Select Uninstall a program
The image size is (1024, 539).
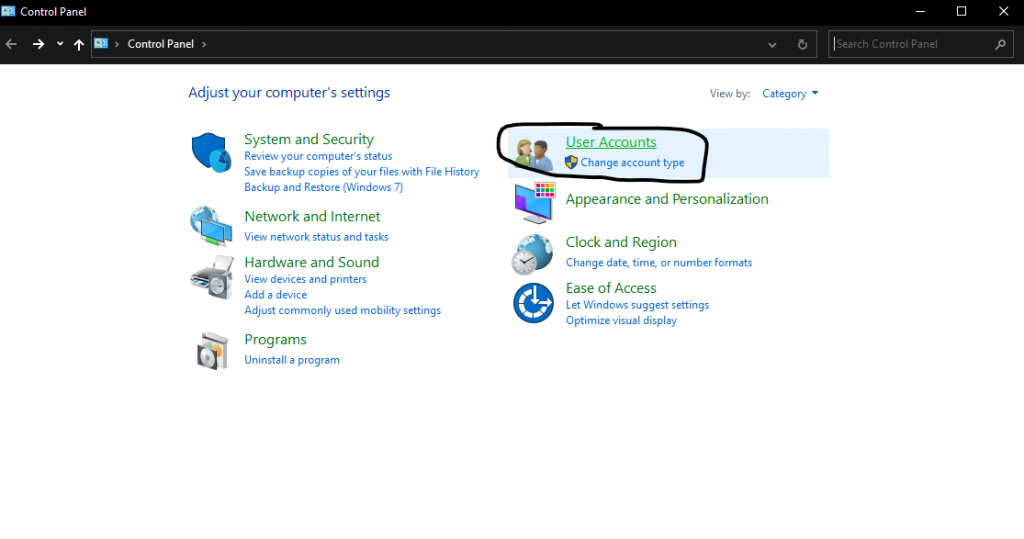click(x=292, y=360)
